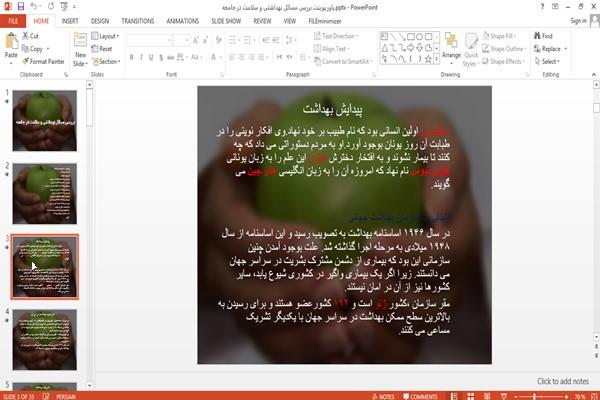Click the NOTES button in status bar
This screenshot has height=400, width=600.
(383, 396)
